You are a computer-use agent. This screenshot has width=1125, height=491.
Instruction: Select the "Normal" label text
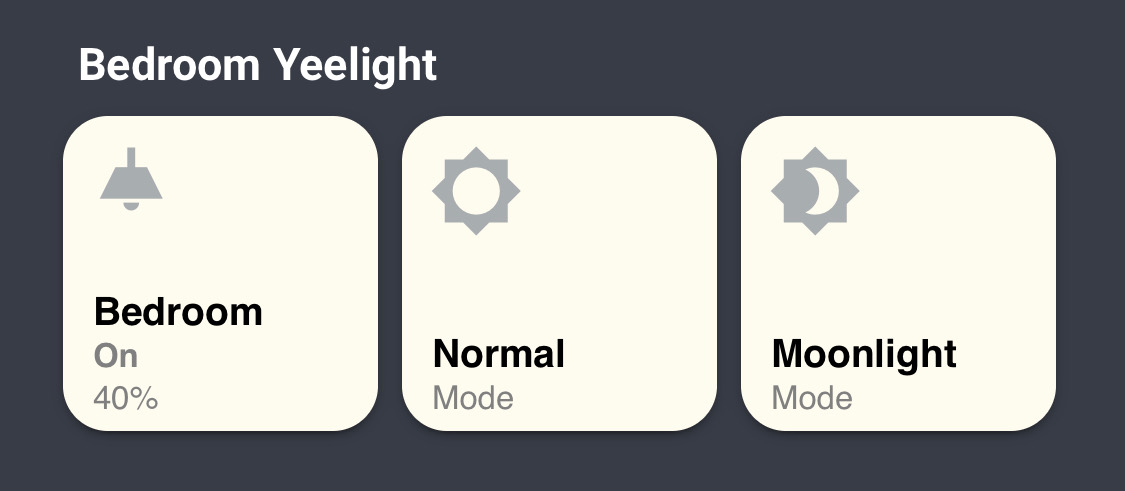pos(499,354)
